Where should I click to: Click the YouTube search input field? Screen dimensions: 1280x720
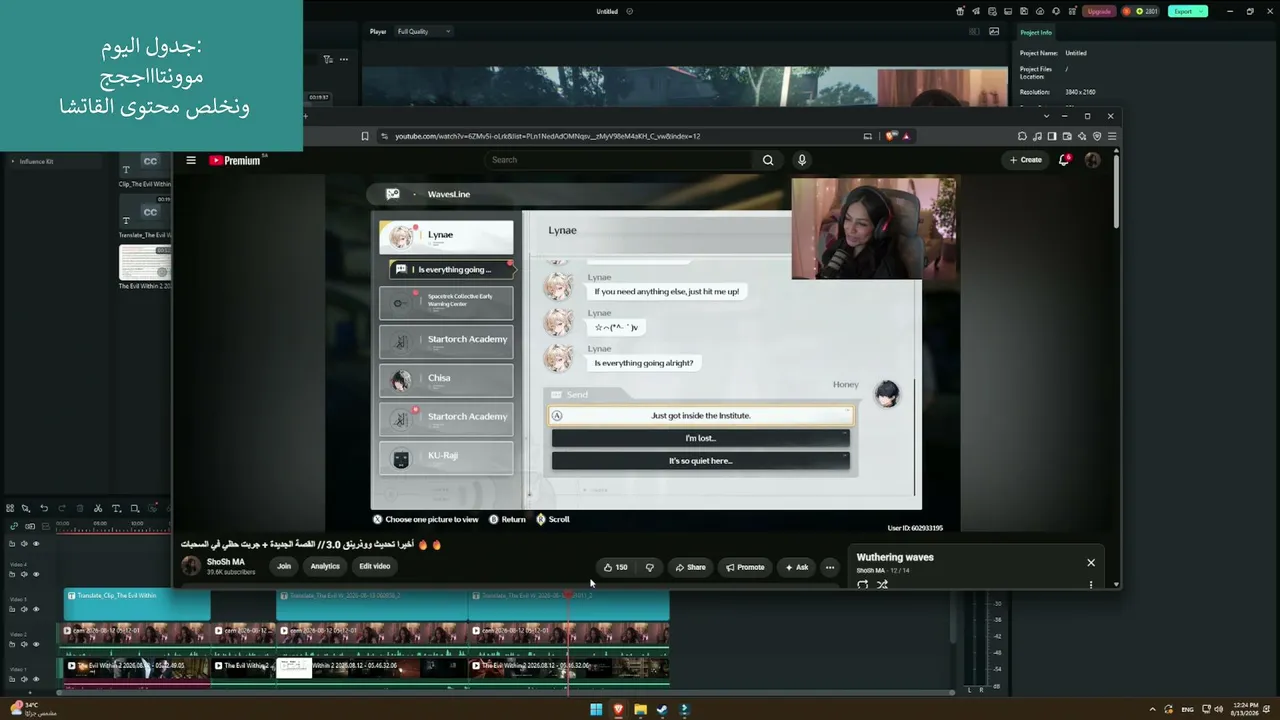pos(618,160)
